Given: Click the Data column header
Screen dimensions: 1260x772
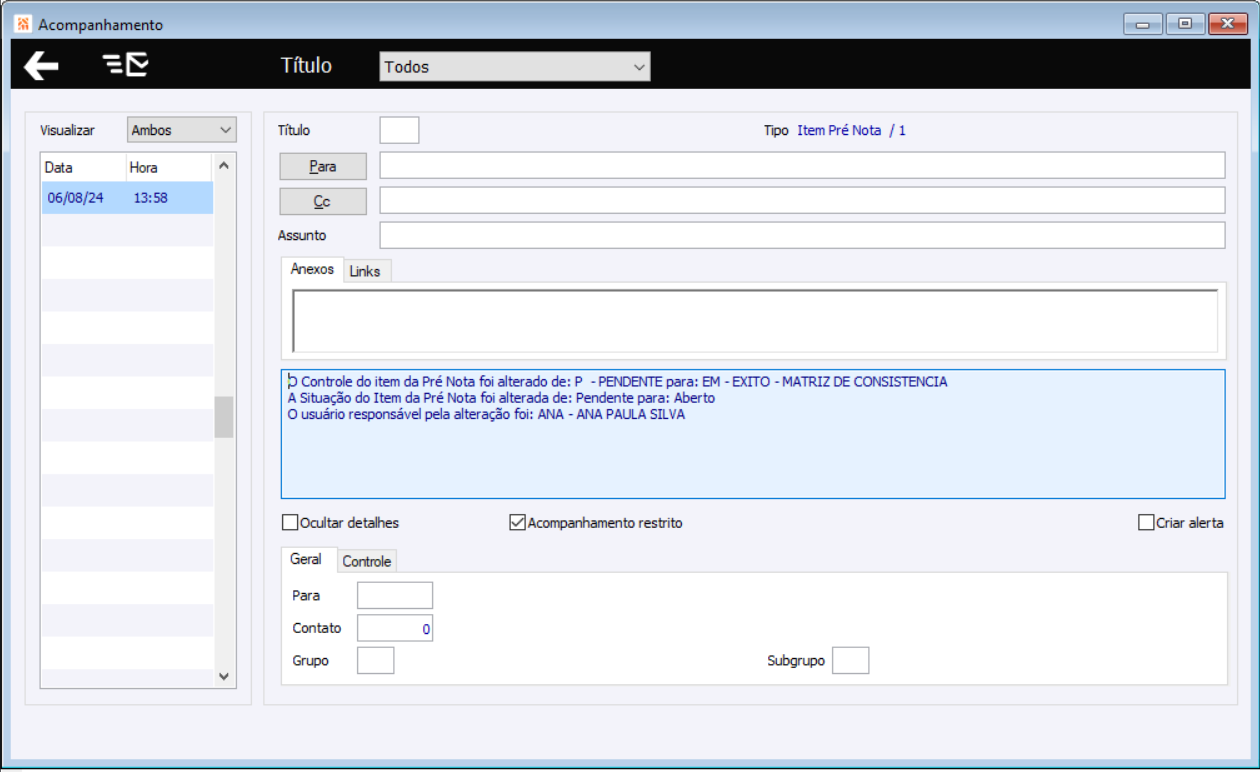Looking at the screenshot, I should click(83, 167).
